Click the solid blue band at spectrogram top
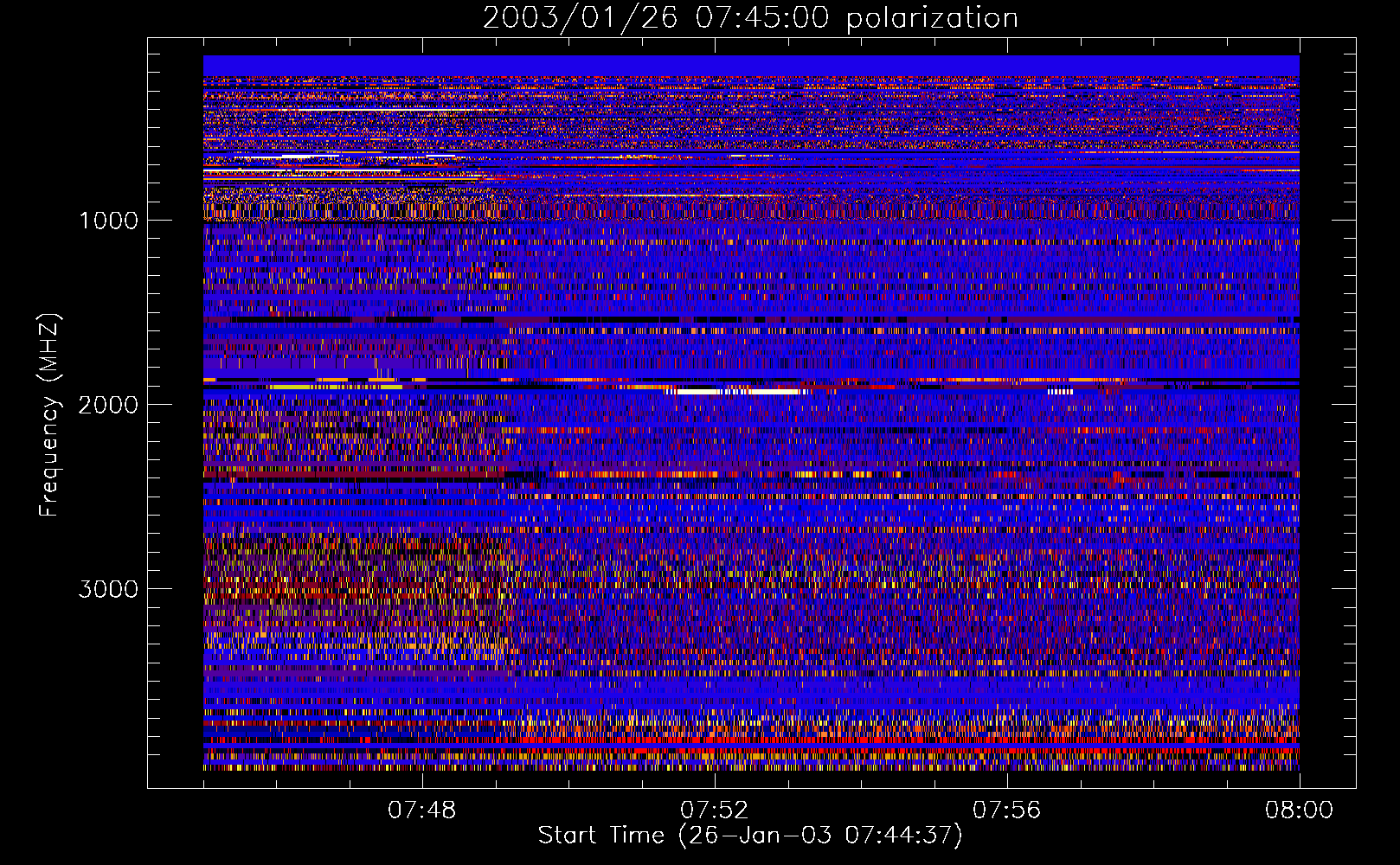The image size is (1400, 865). coord(751,66)
